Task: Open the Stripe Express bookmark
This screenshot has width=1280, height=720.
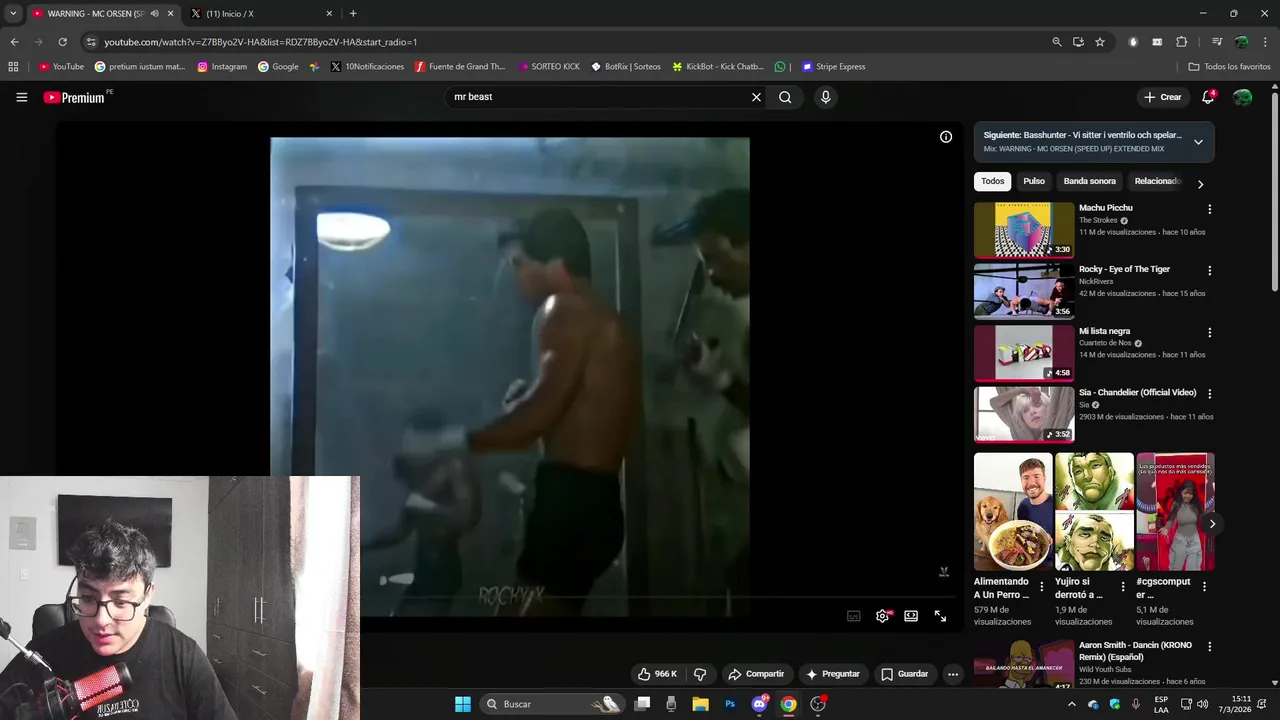Action: click(833, 67)
